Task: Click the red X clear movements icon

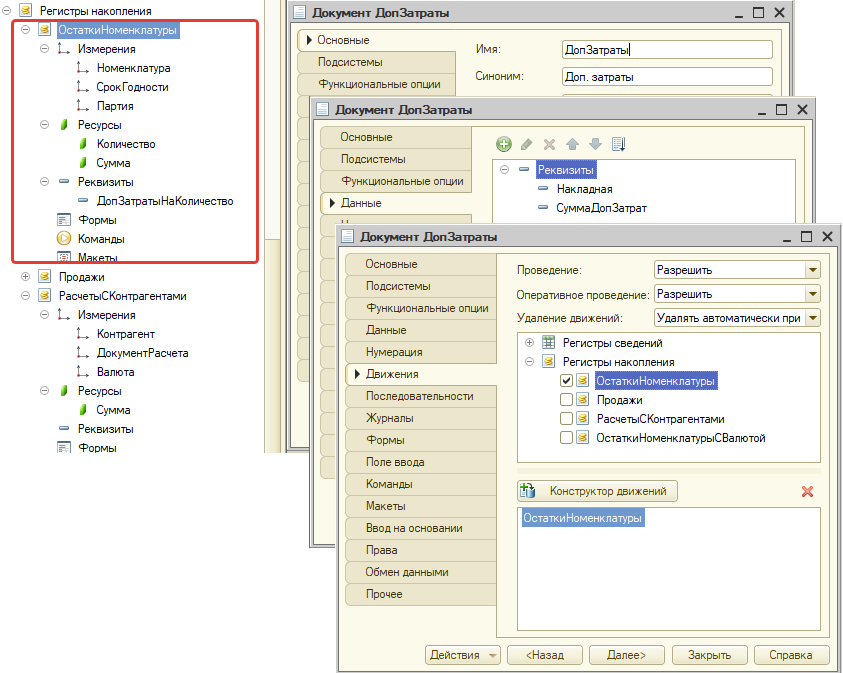Action: [807, 491]
